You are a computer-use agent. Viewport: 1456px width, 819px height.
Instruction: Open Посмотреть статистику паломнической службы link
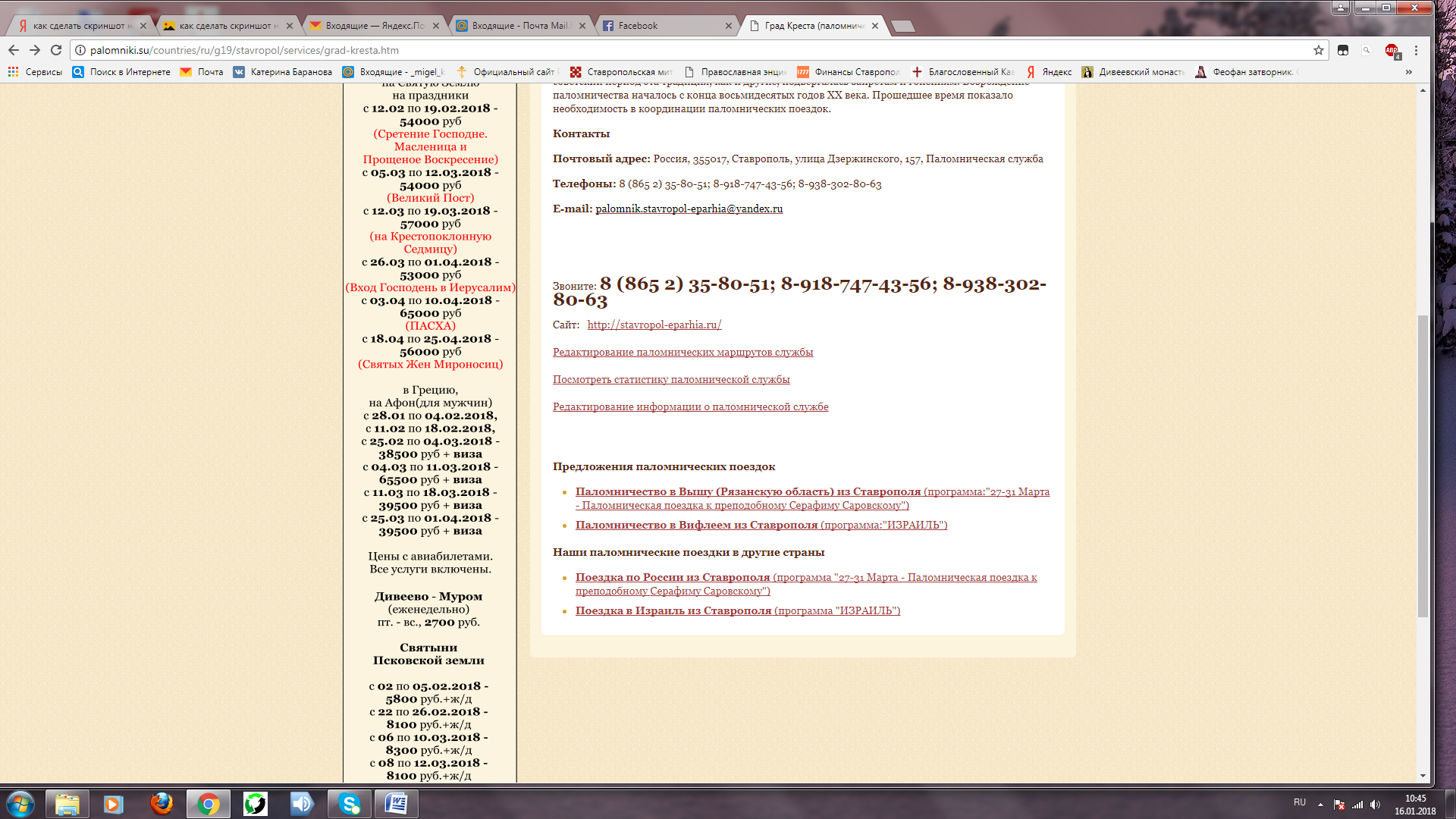point(671,379)
